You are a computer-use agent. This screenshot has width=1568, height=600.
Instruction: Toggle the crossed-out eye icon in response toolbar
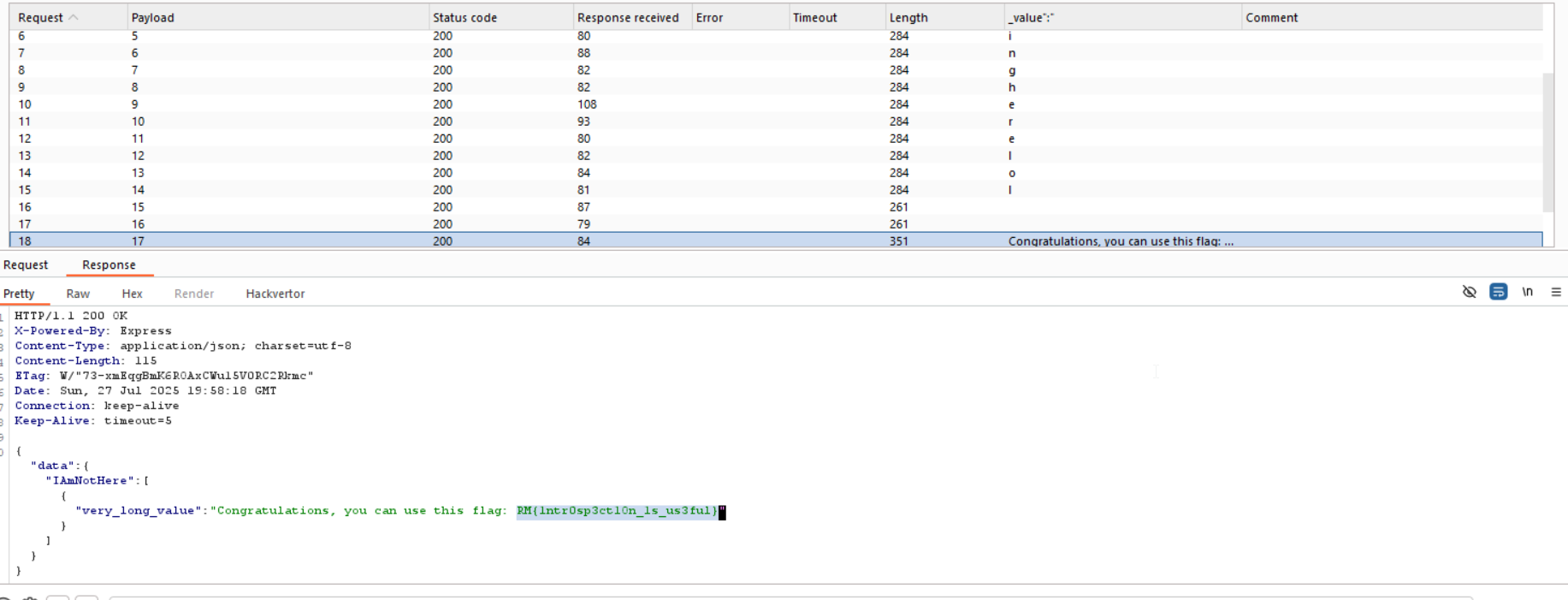point(1469,292)
